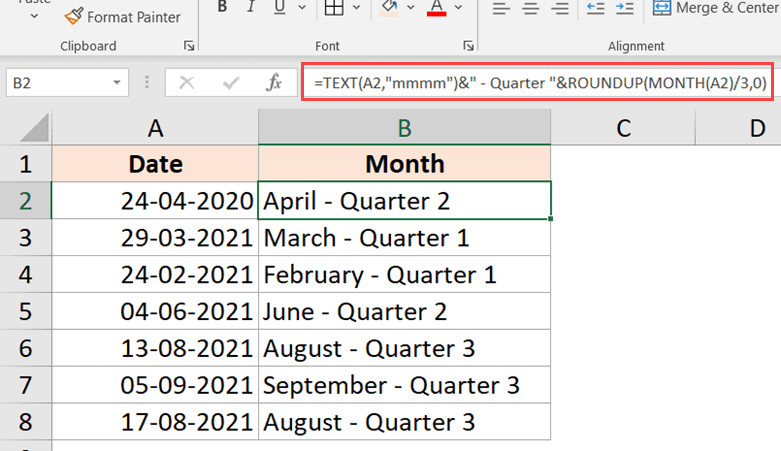Decrease indent of cell content
This screenshot has width=781, height=451.
tap(596, 8)
